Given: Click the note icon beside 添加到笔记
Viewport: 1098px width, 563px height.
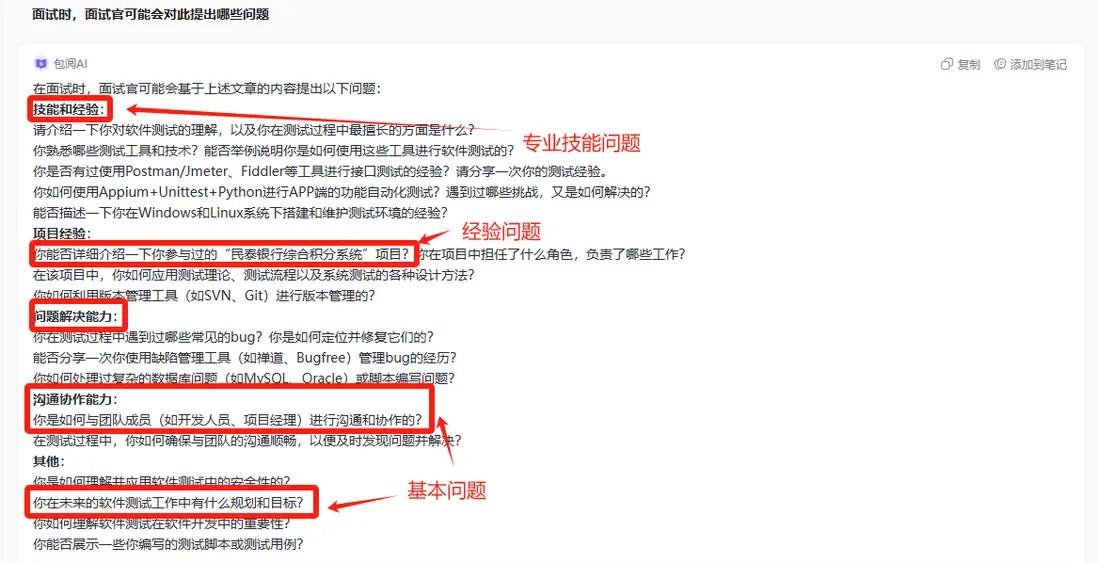Looking at the screenshot, I should (x=1000, y=64).
